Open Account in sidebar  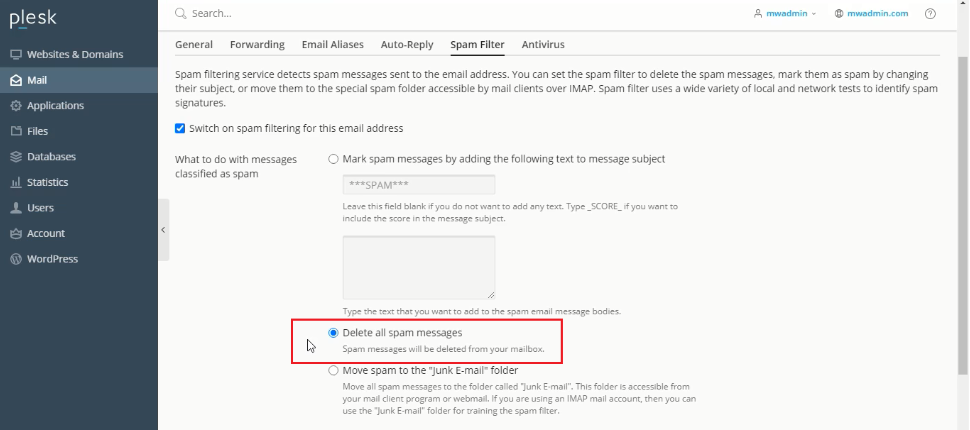pos(79,233)
